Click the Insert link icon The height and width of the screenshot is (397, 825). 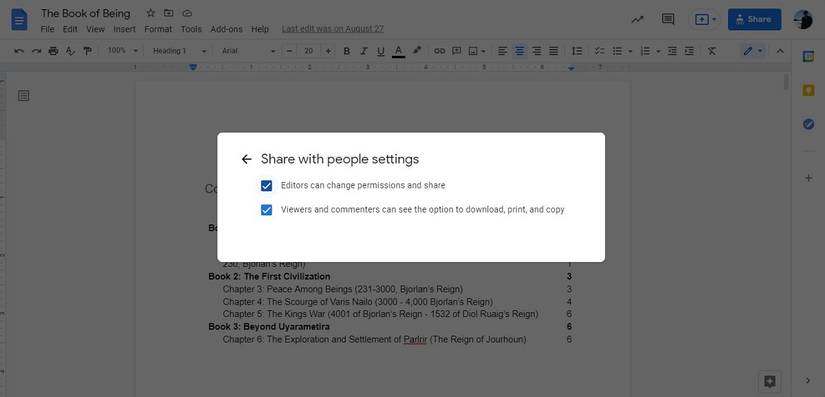439,51
